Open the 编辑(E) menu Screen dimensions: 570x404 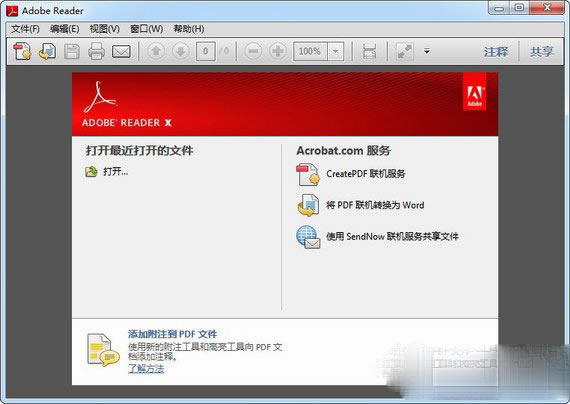pos(65,29)
